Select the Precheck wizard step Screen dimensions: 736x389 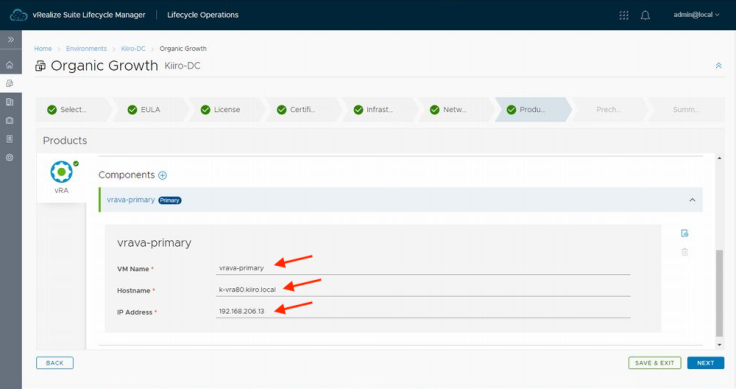608,109
